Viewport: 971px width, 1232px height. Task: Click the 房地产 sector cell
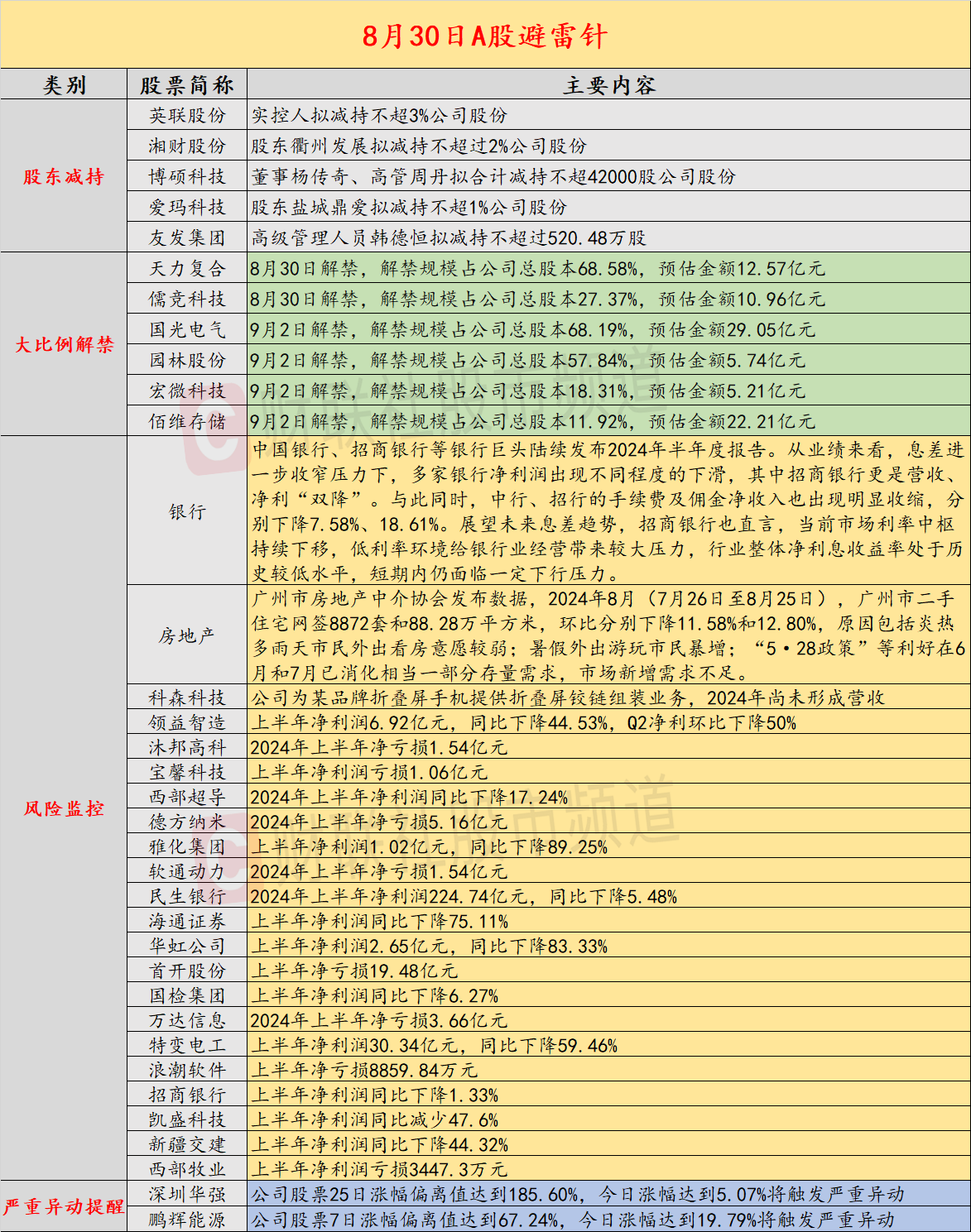[x=187, y=635]
